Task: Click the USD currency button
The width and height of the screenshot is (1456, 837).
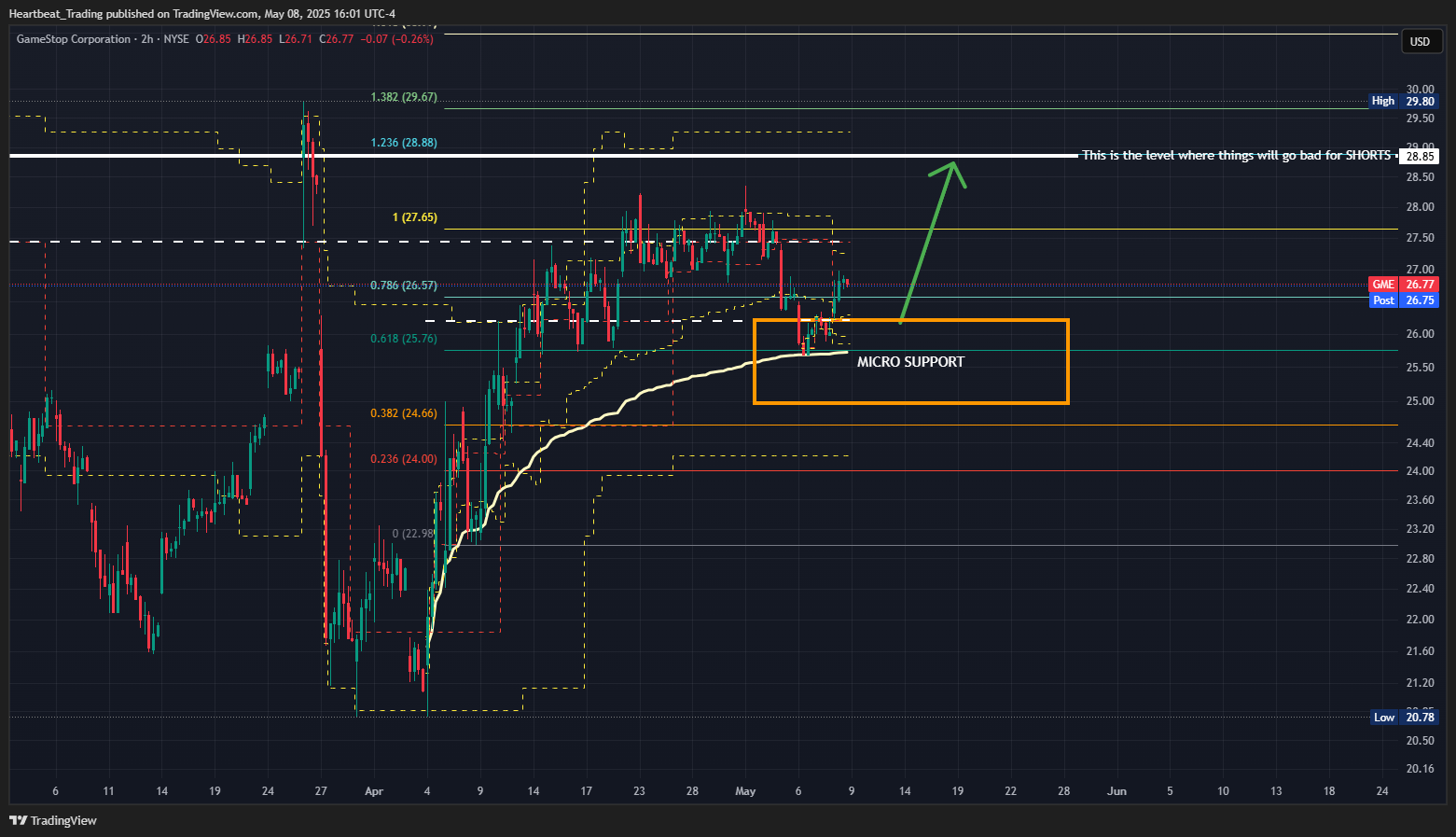Action: tap(1420, 41)
